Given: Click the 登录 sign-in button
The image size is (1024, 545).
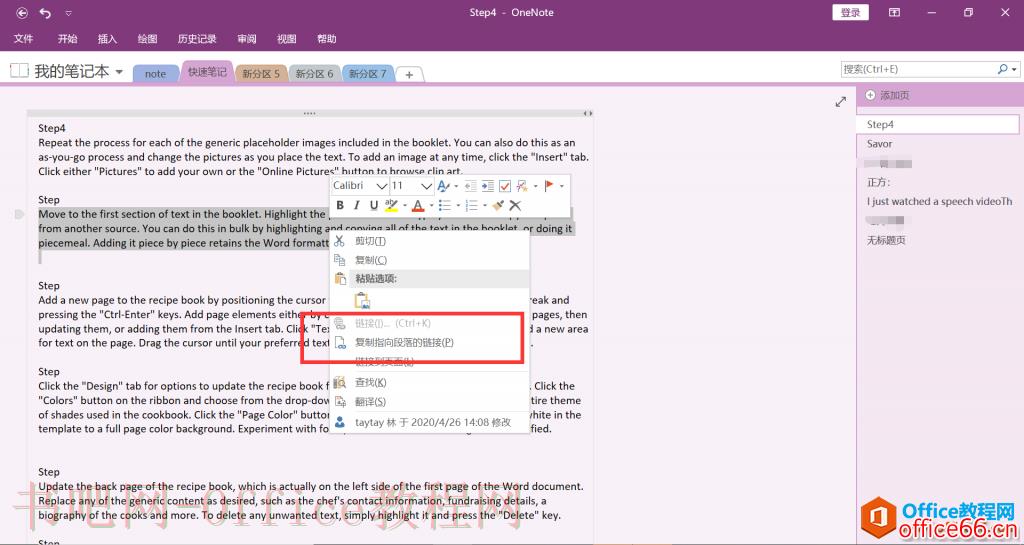Looking at the screenshot, I should (850, 12).
